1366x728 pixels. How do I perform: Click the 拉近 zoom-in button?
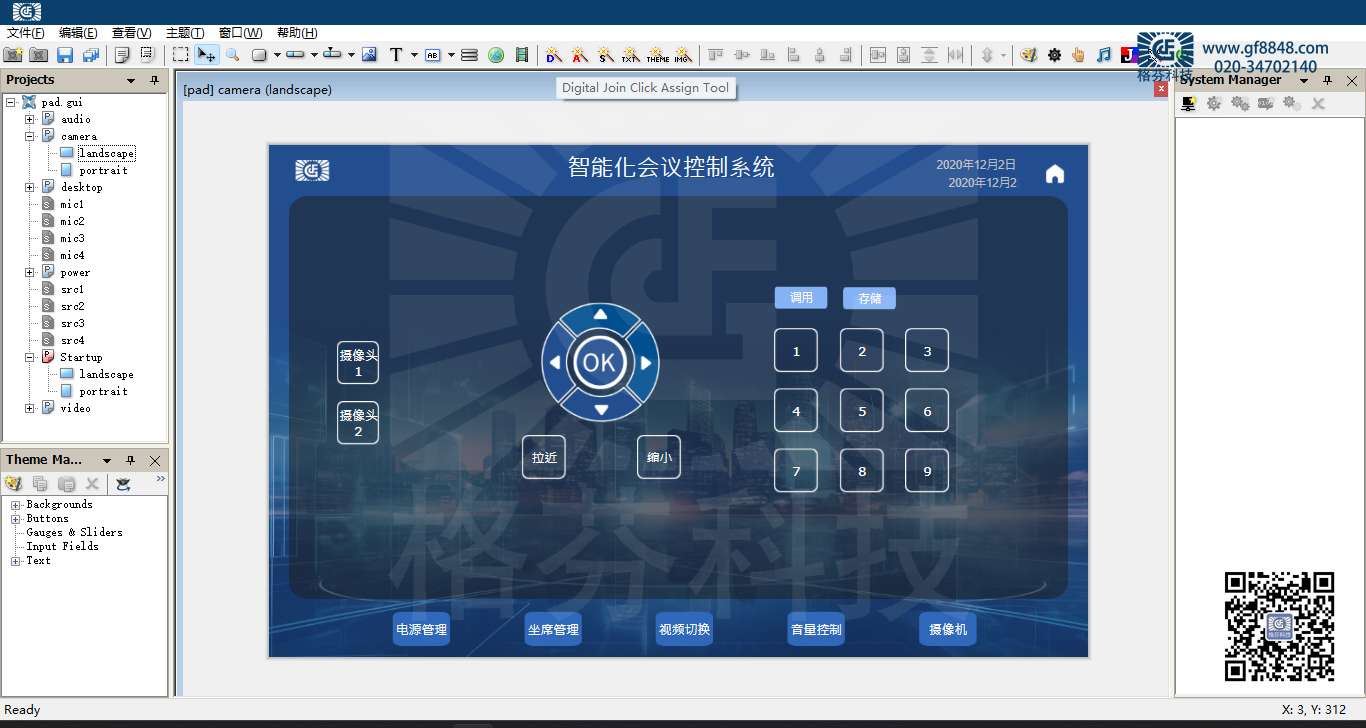(x=544, y=457)
